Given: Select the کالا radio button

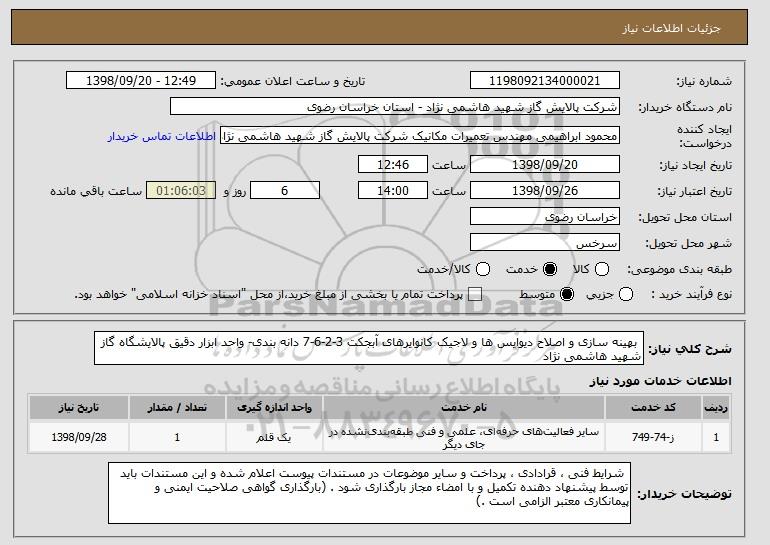Looking at the screenshot, I should click(602, 269).
